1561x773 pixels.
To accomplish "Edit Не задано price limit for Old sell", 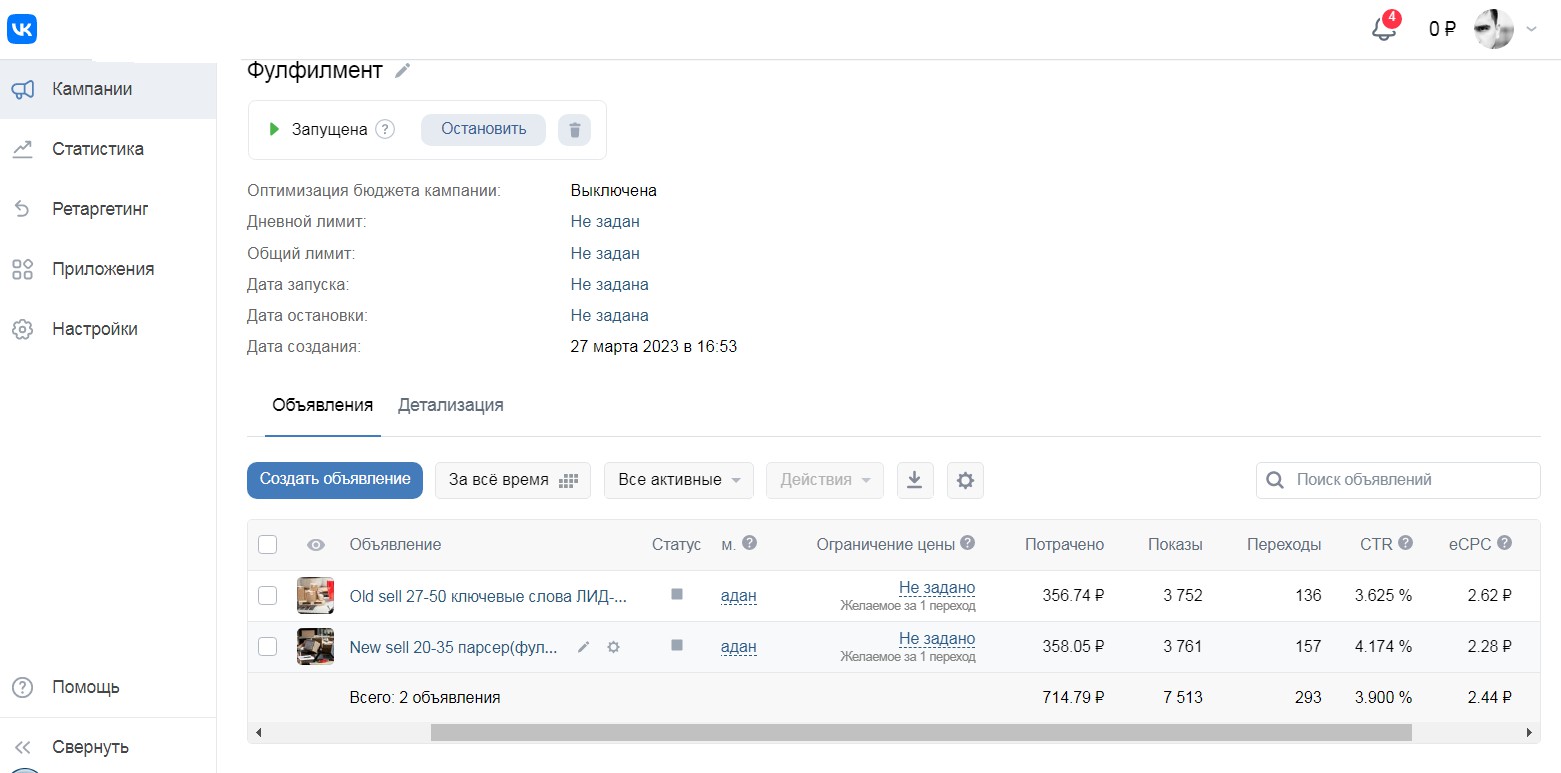I will click(936, 588).
